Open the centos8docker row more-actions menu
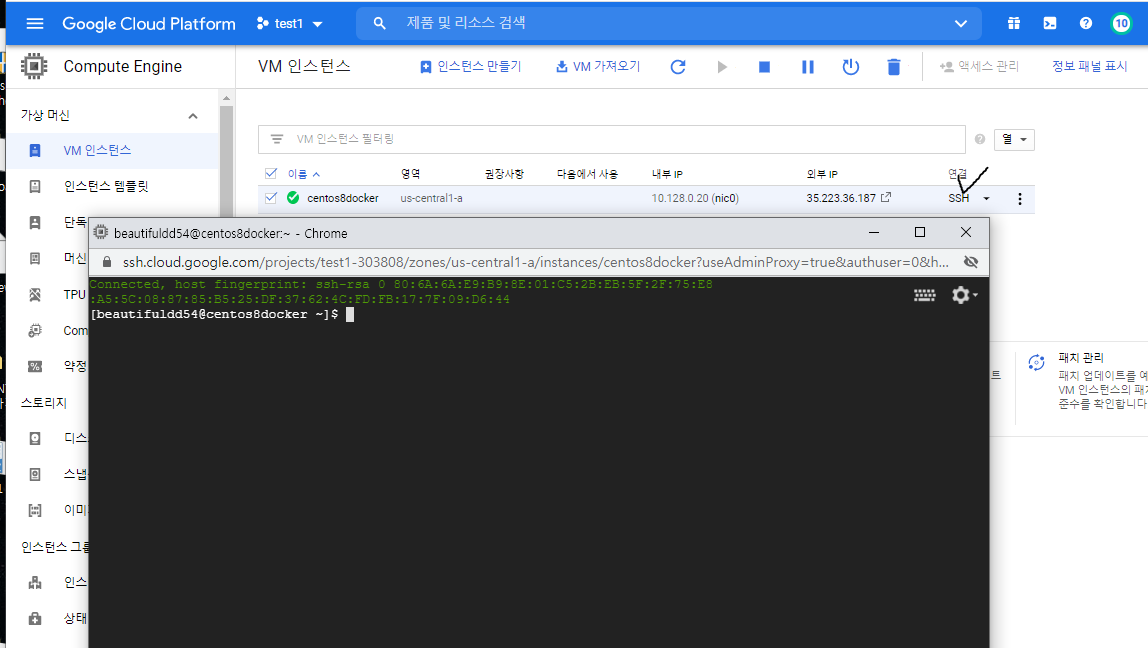 [1019, 198]
